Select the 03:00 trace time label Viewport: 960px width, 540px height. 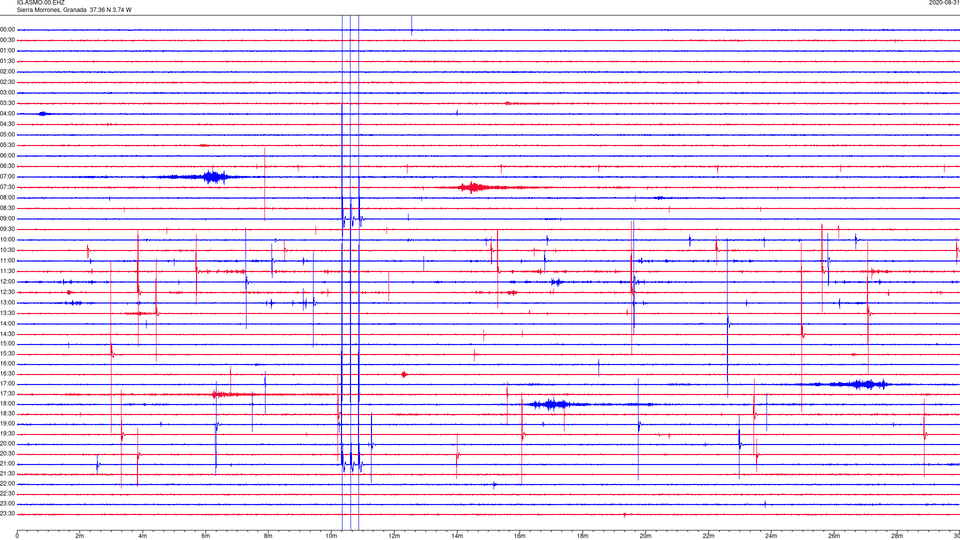tap(7, 92)
